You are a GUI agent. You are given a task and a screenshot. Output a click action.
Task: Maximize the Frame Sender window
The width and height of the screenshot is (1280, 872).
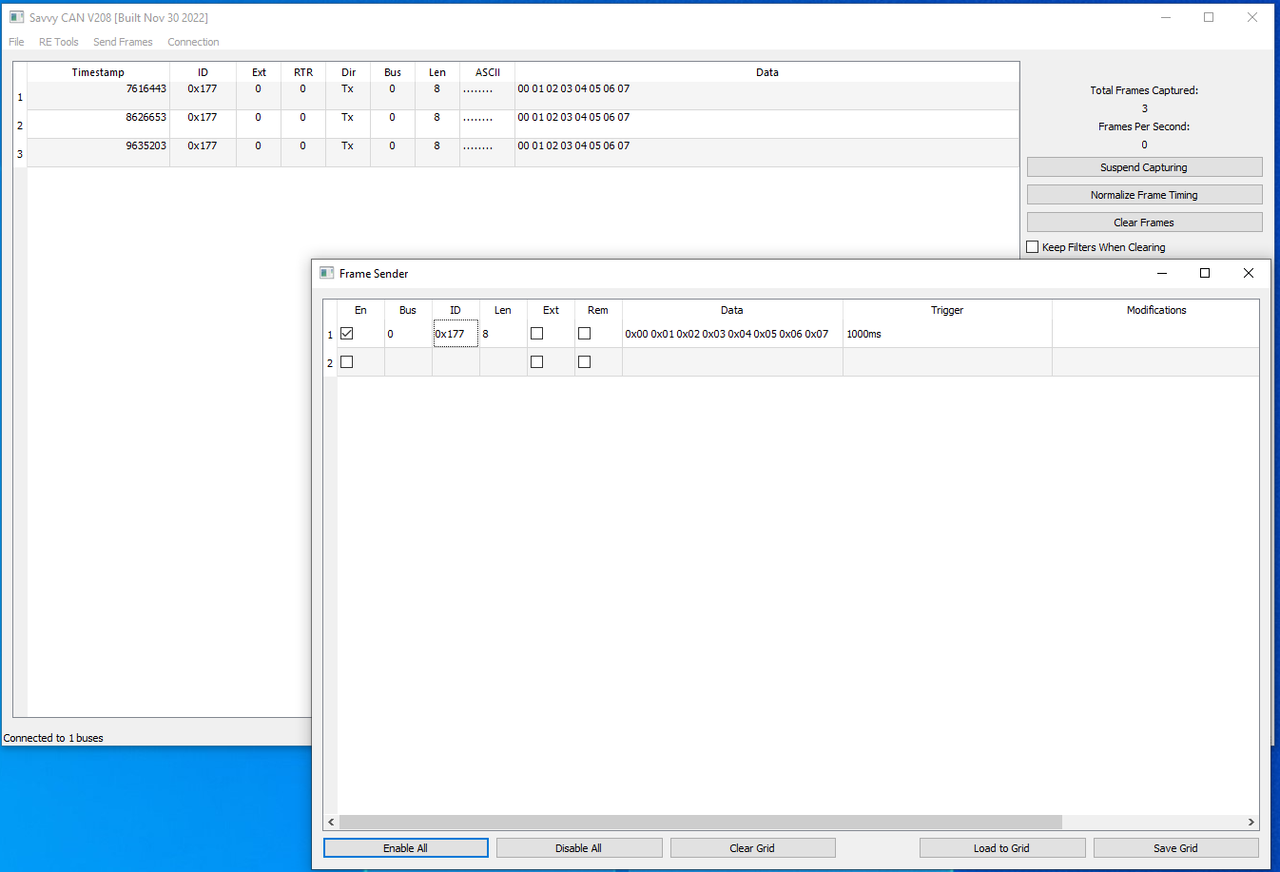[1205, 273]
